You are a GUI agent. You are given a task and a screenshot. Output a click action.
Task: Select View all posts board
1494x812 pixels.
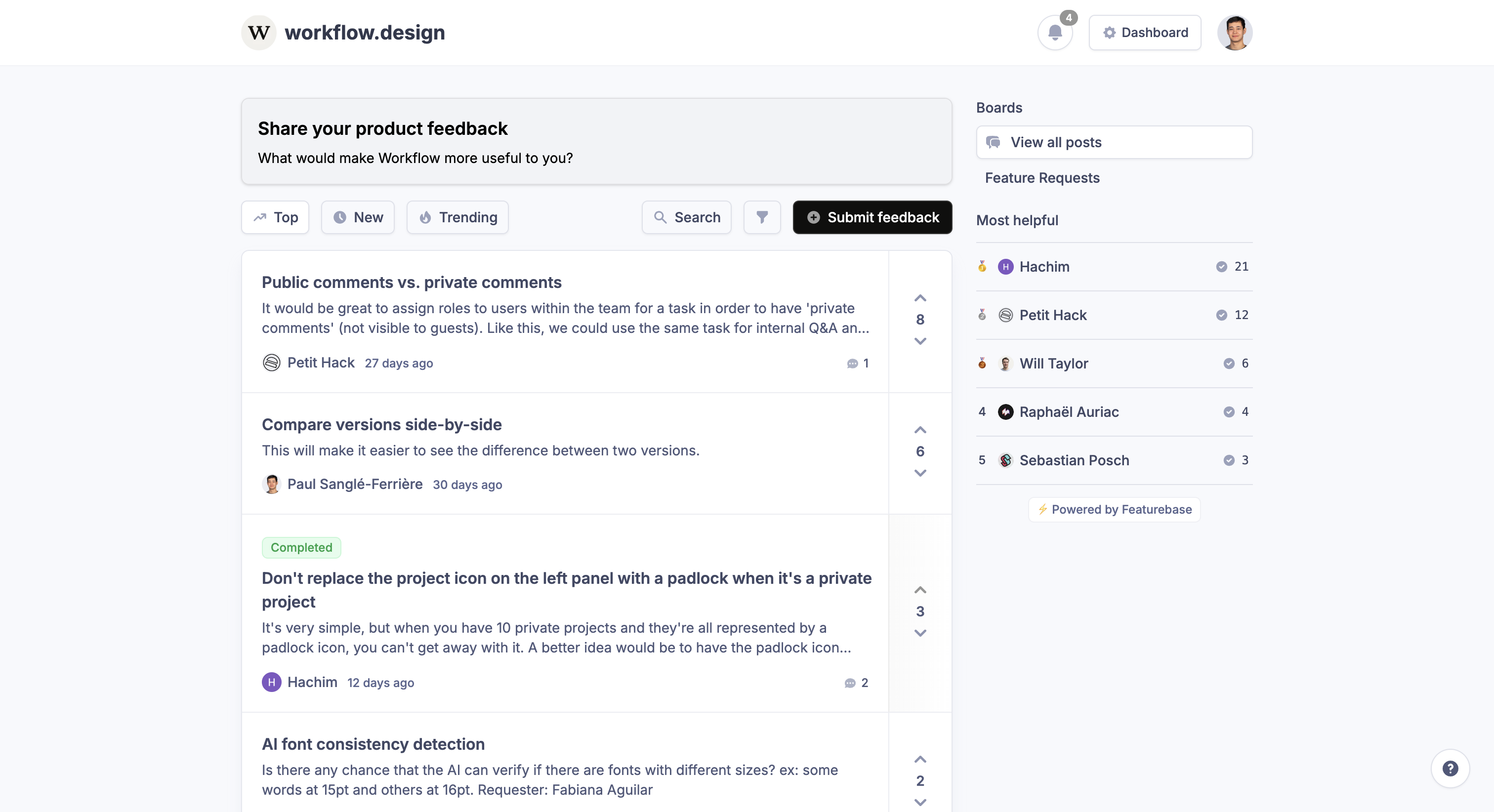[x=1114, y=142]
